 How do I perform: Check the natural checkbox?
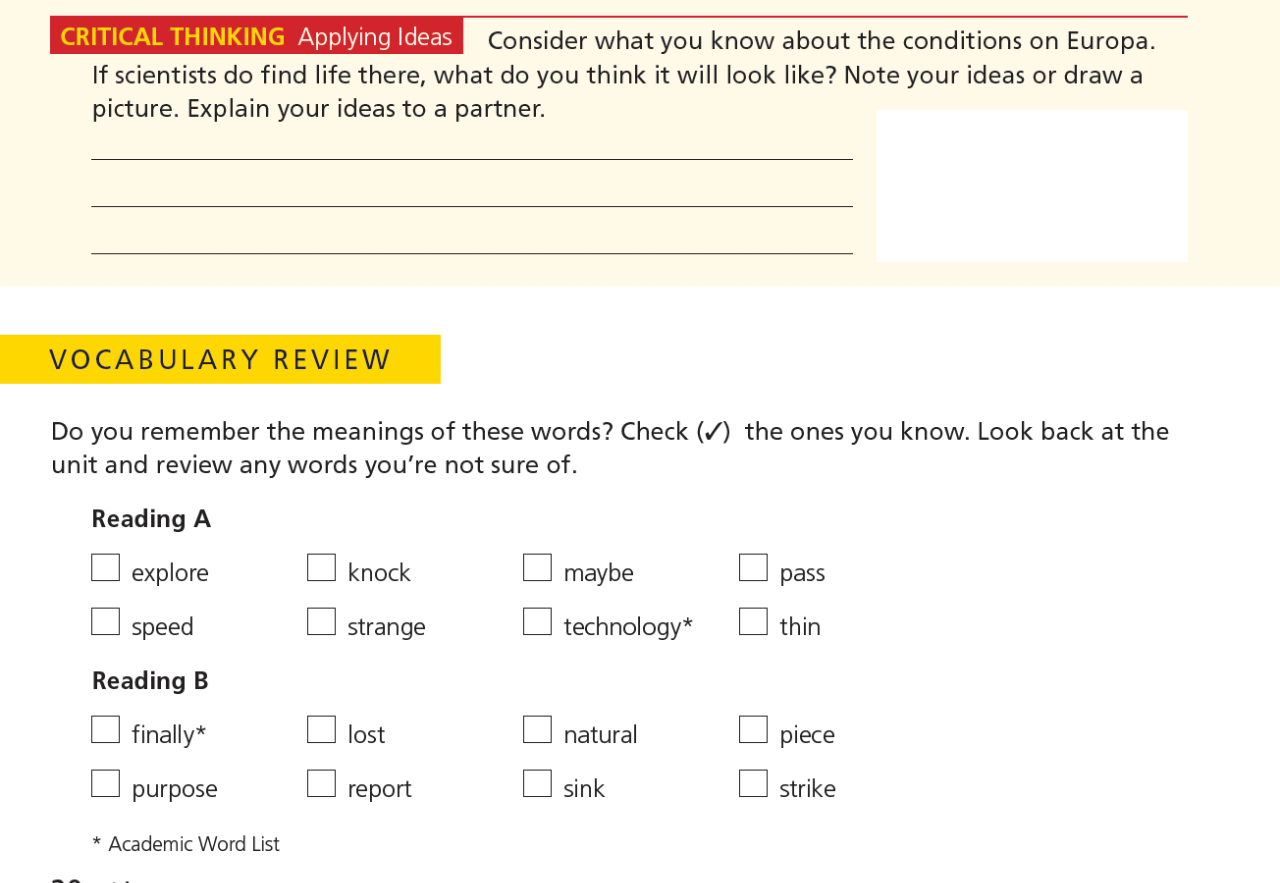(x=537, y=730)
